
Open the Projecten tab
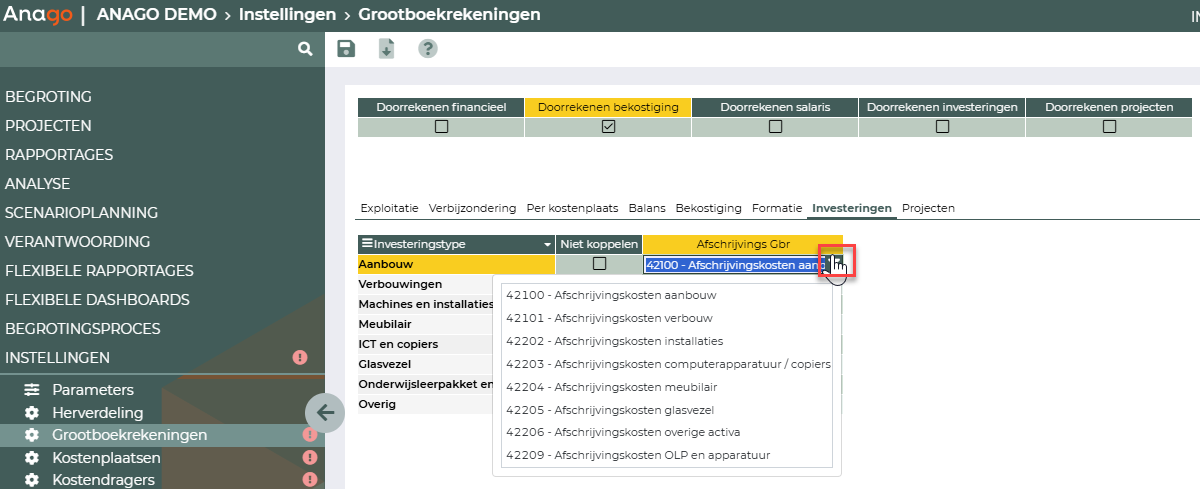pyautogui.click(x=928, y=208)
